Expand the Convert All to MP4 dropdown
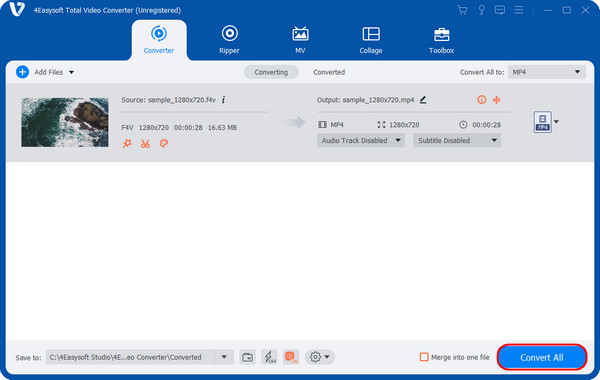The height and width of the screenshot is (380, 600). [547, 72]
